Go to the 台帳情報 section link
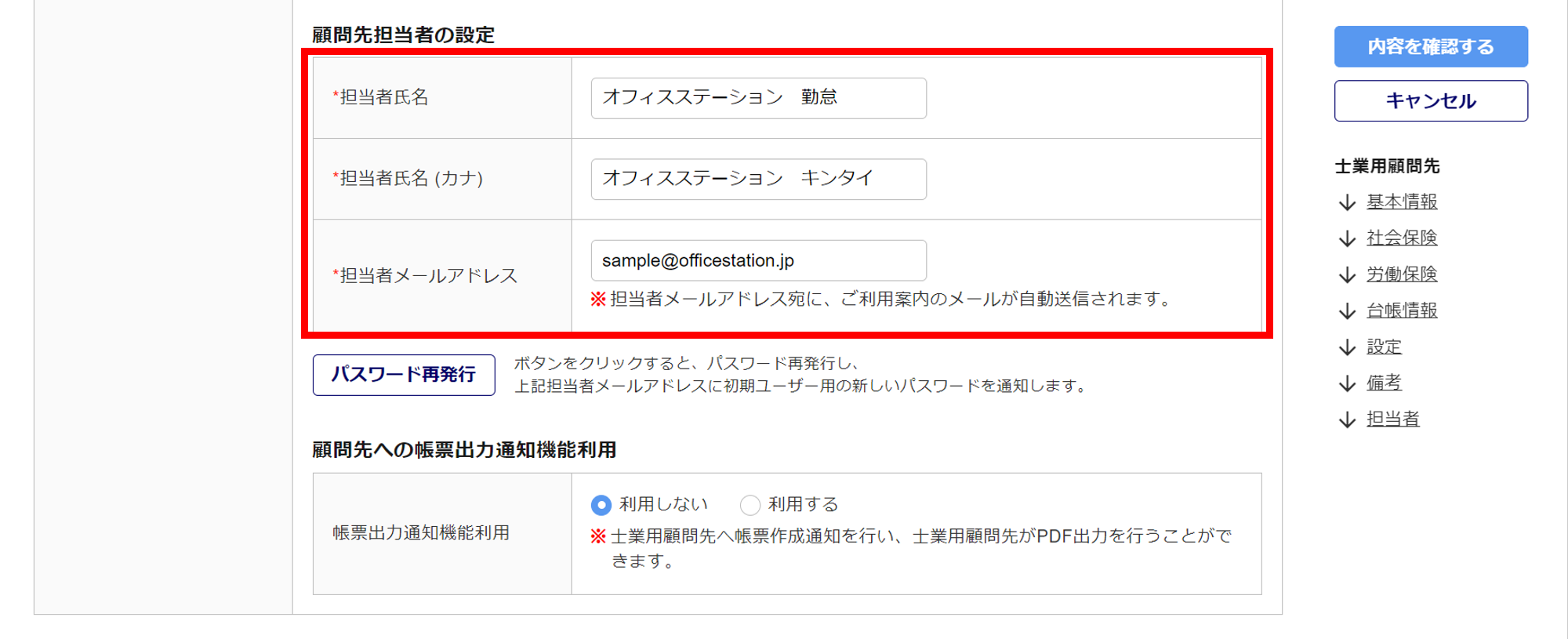 pyautogui.click(x=1402, y=310)
